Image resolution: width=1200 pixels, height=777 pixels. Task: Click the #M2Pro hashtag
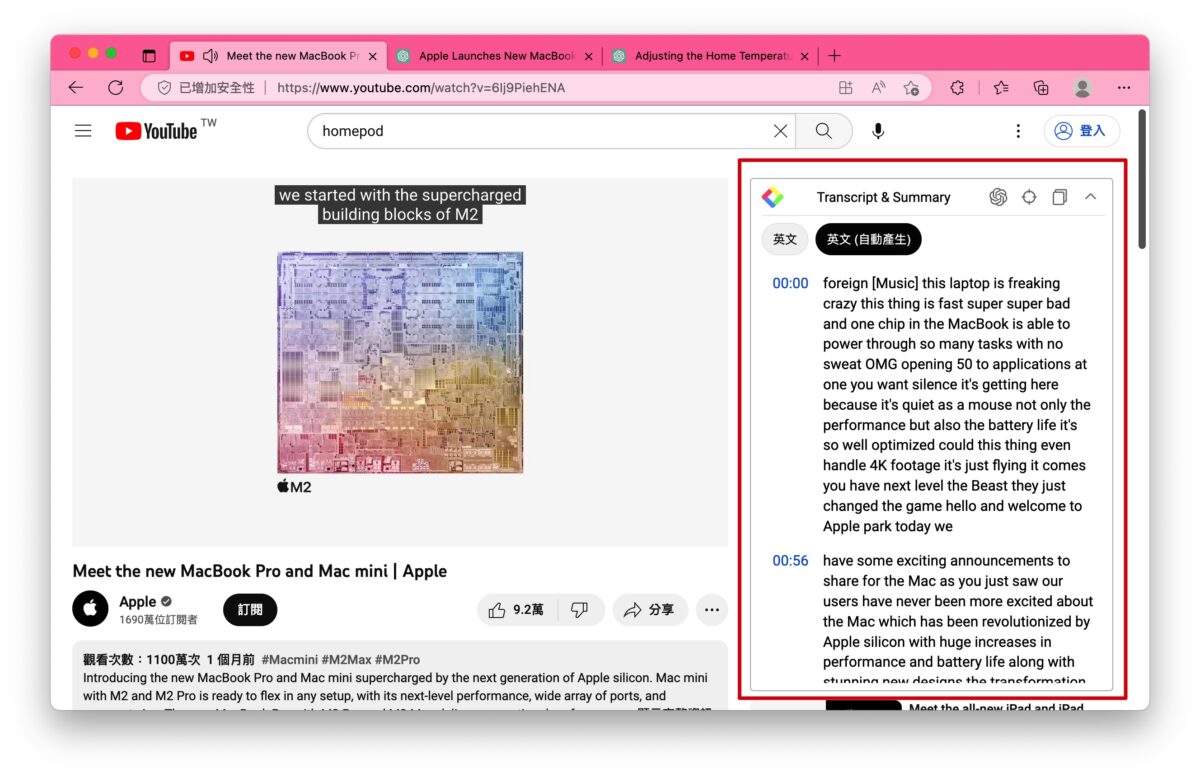coord(398,660)
